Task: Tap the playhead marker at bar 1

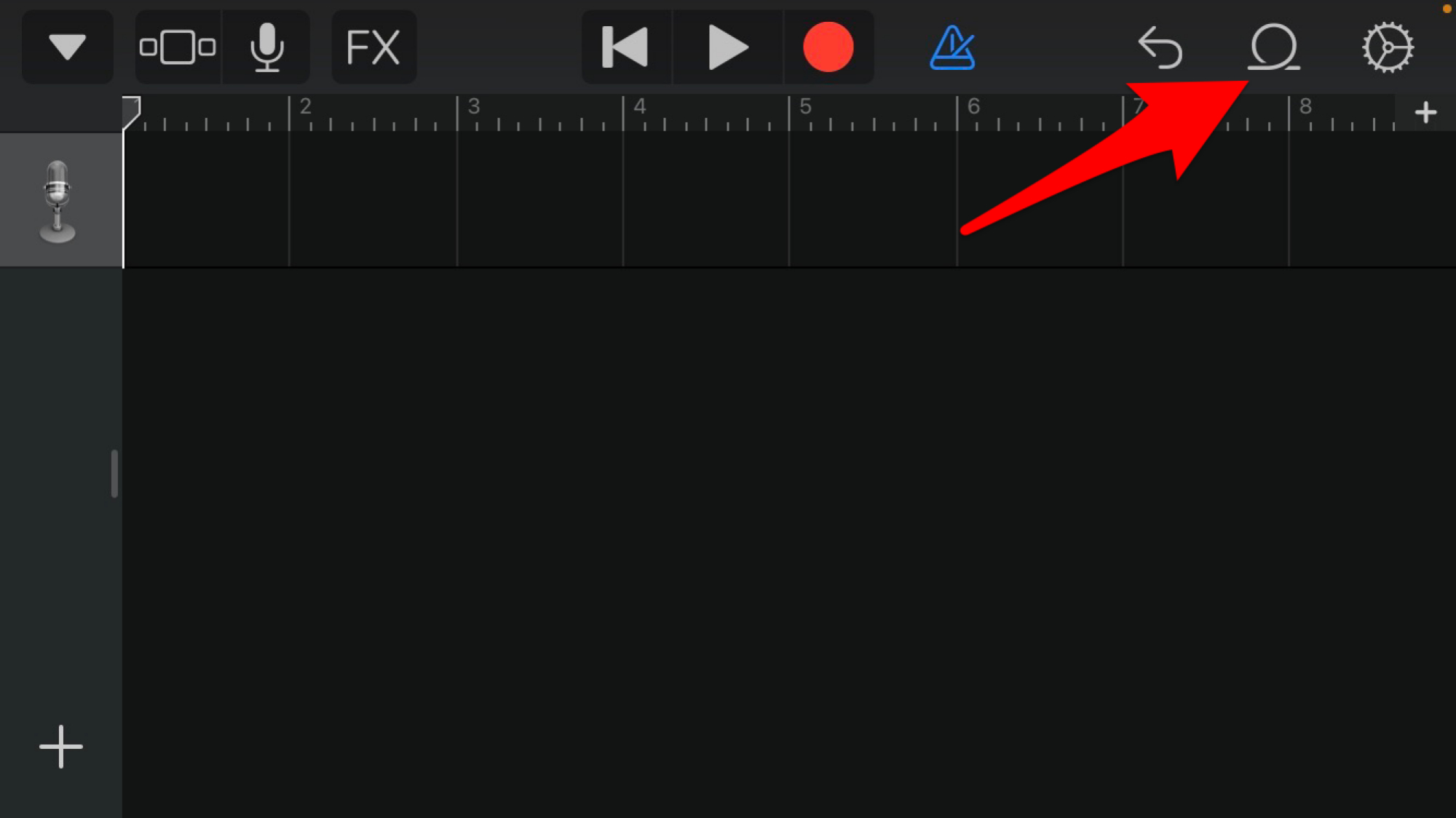Action: click(x=131, y=112)
